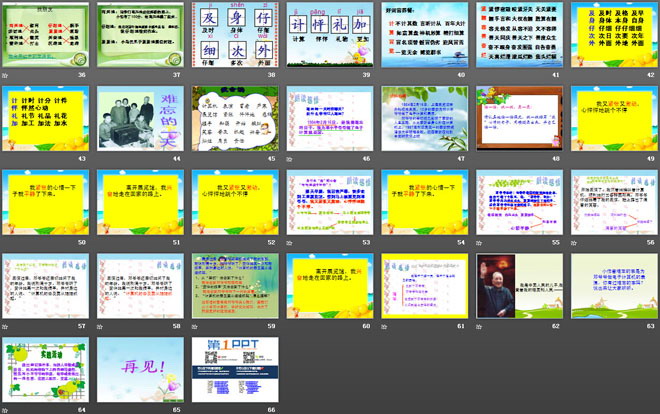Select the final 第1PPT slide 66
The height and width of the screenshot is (414, 660).
(234, 369)
